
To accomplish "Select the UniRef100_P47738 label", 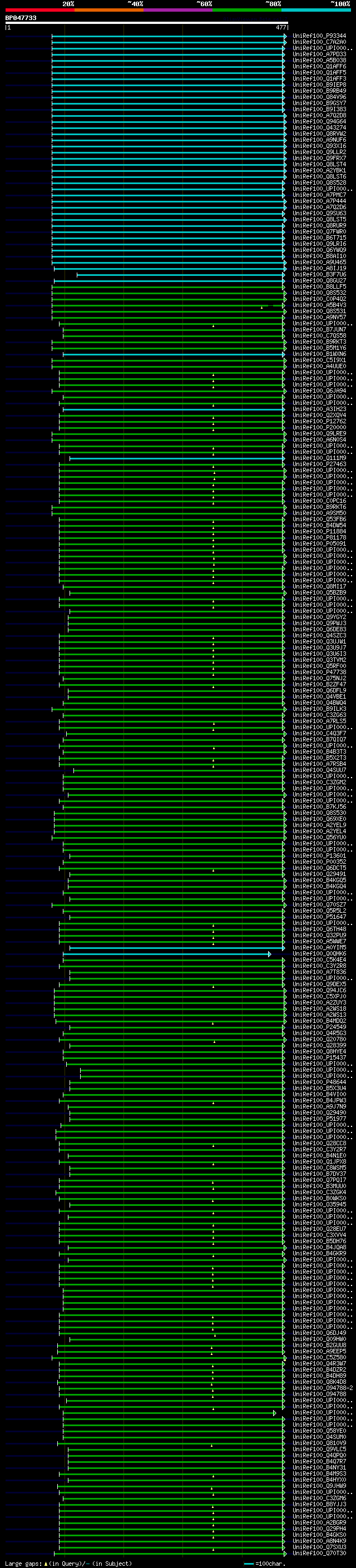I will [319, 672].
